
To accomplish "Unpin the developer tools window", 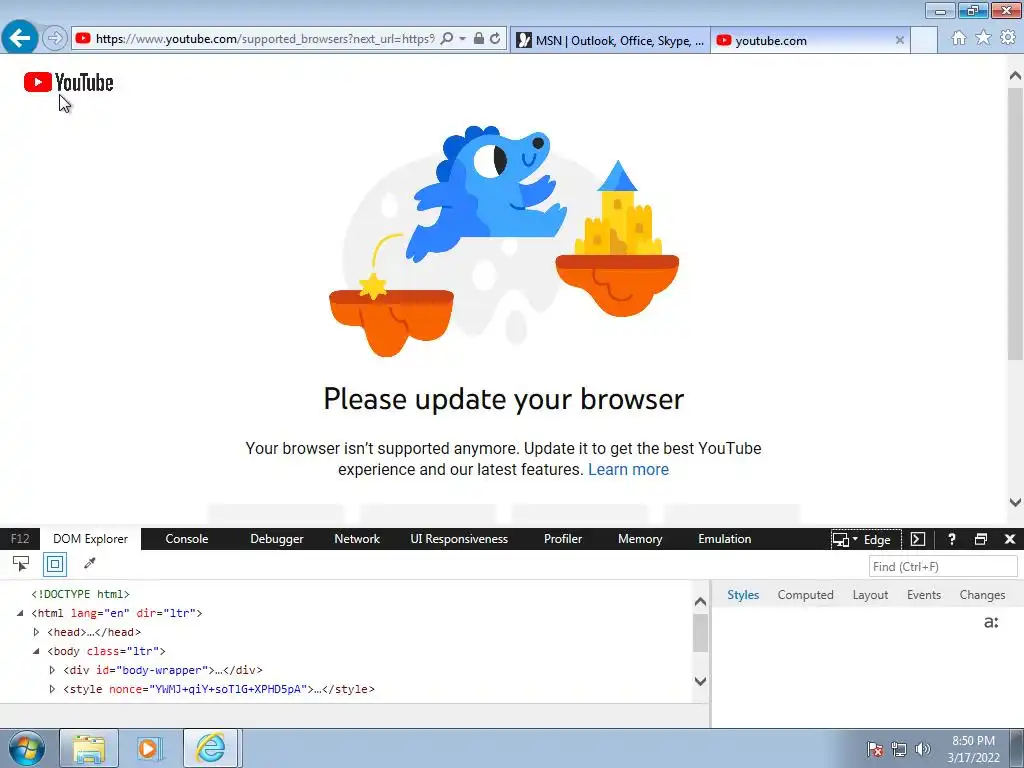I will coord(981,539).
